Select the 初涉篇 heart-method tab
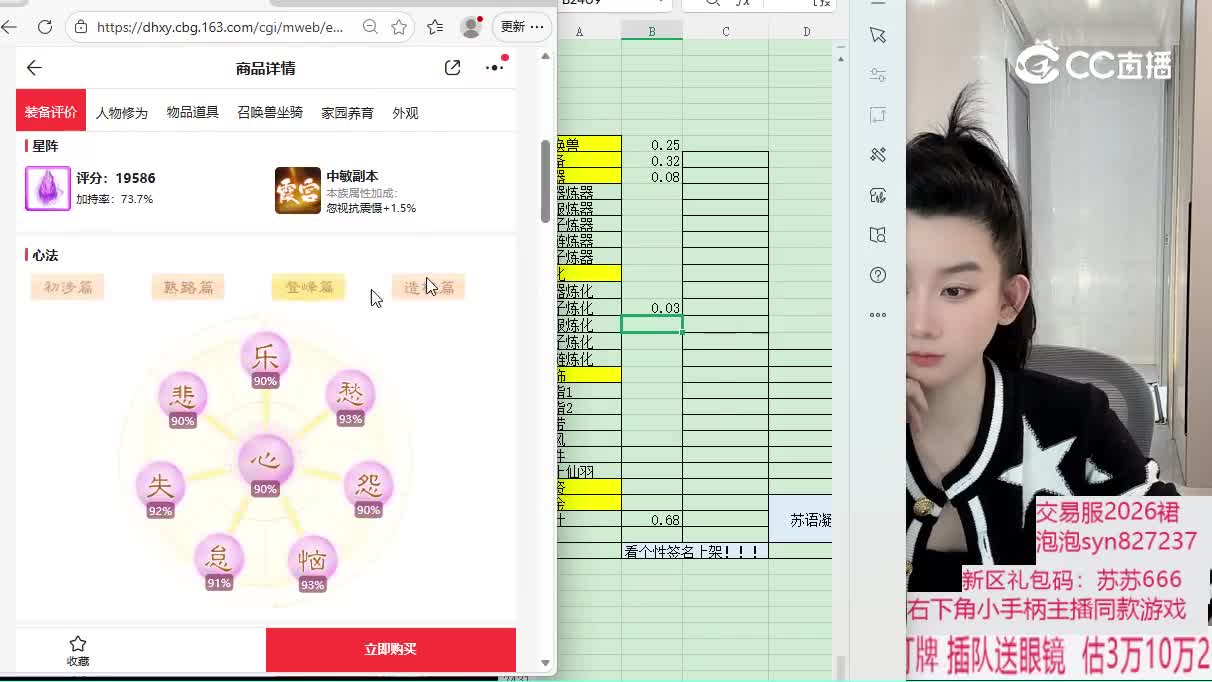The width and height of the screenshot is (1212, 682). click(68, 287)
